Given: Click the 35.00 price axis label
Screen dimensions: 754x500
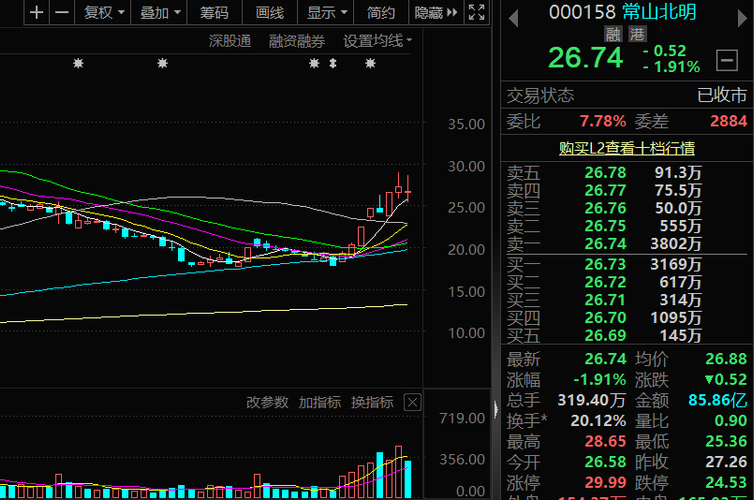Looking at the screenshot, I should pos(466,124).
